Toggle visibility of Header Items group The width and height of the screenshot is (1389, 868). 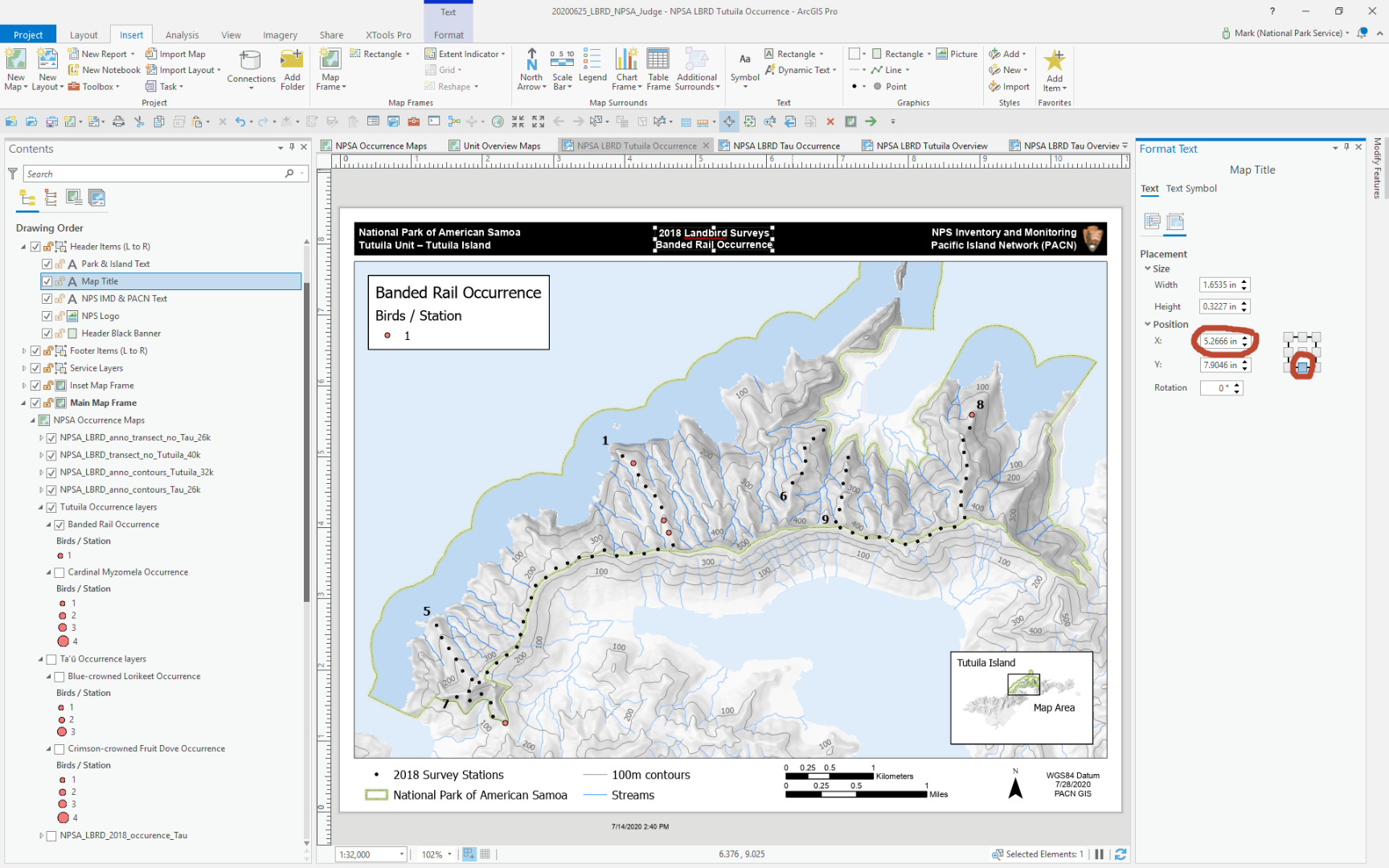(35, 247)
